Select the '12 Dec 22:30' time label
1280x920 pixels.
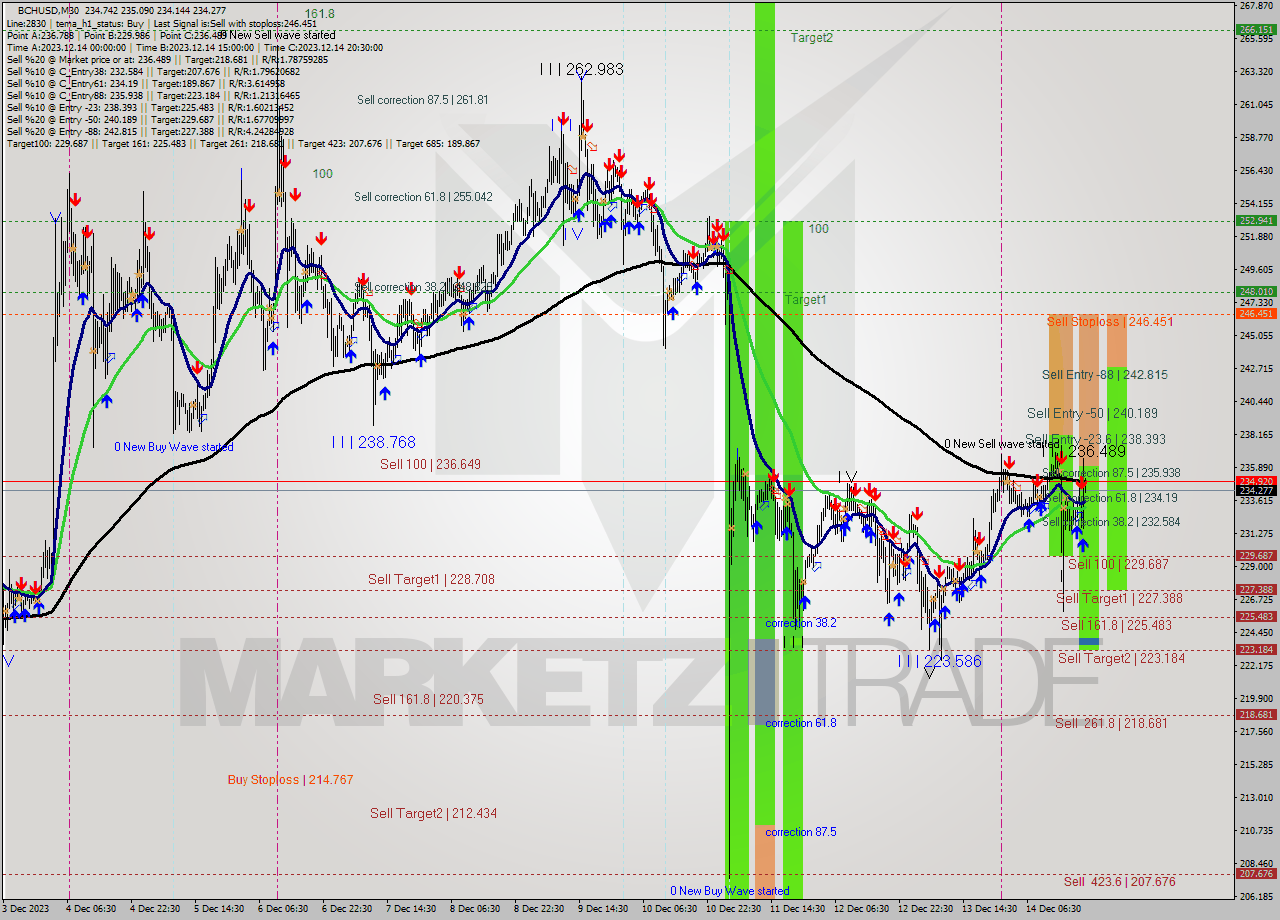924,909
